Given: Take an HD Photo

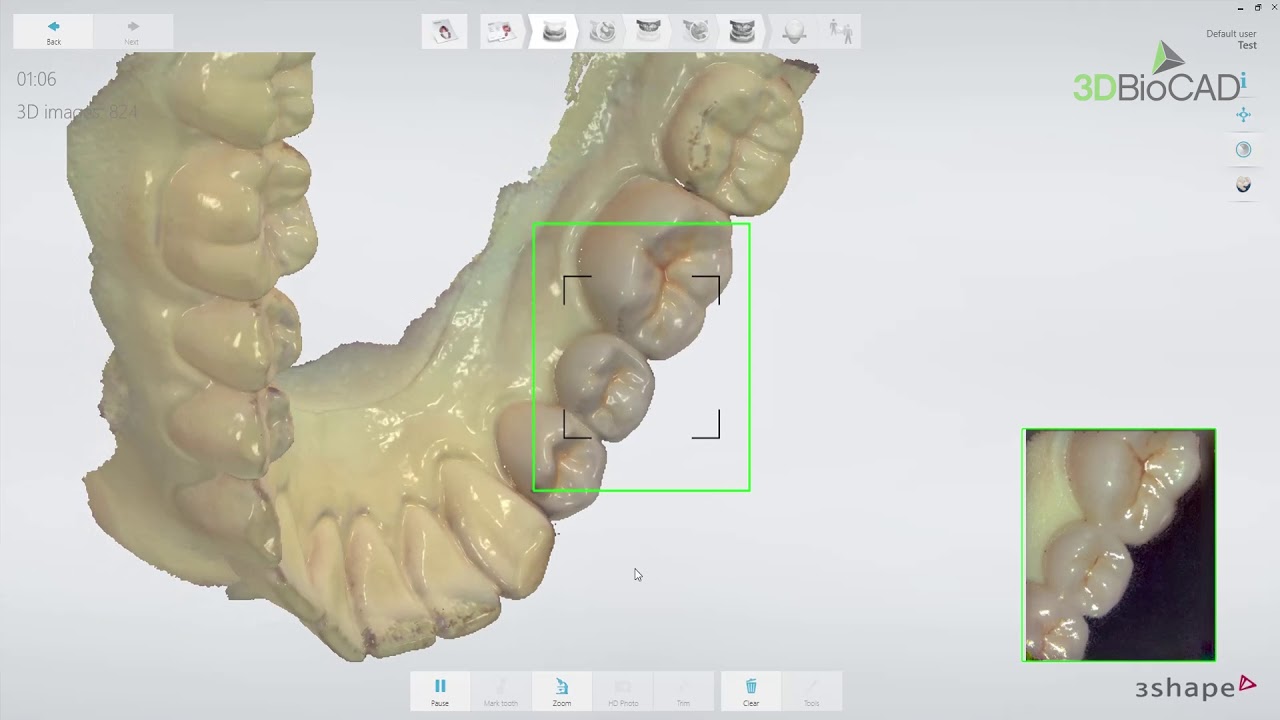Looking at the screenshot, I should click(x=623, y=691).
